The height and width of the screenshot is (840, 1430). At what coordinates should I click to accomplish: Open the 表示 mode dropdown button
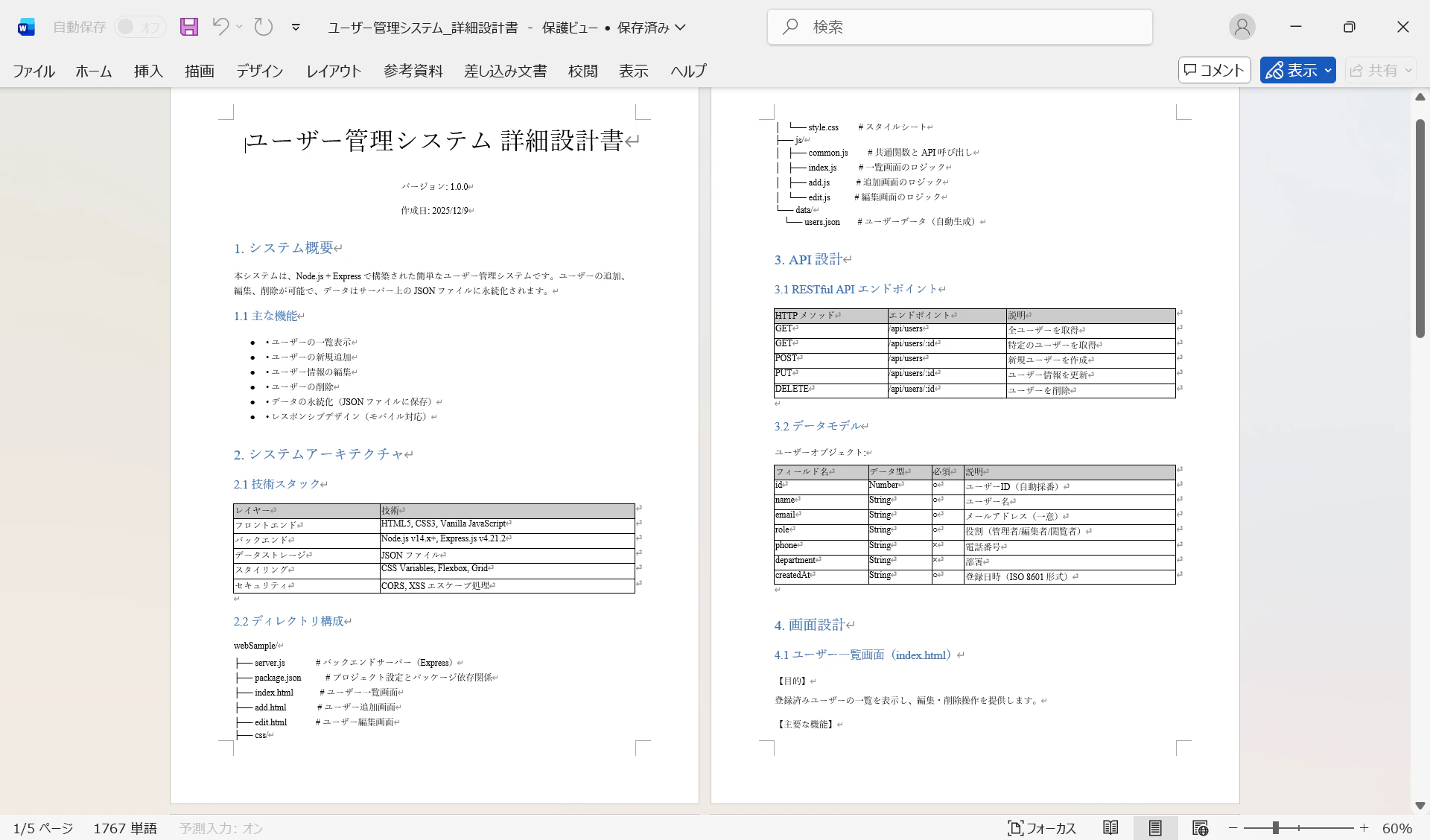(x=1297, y=70)
